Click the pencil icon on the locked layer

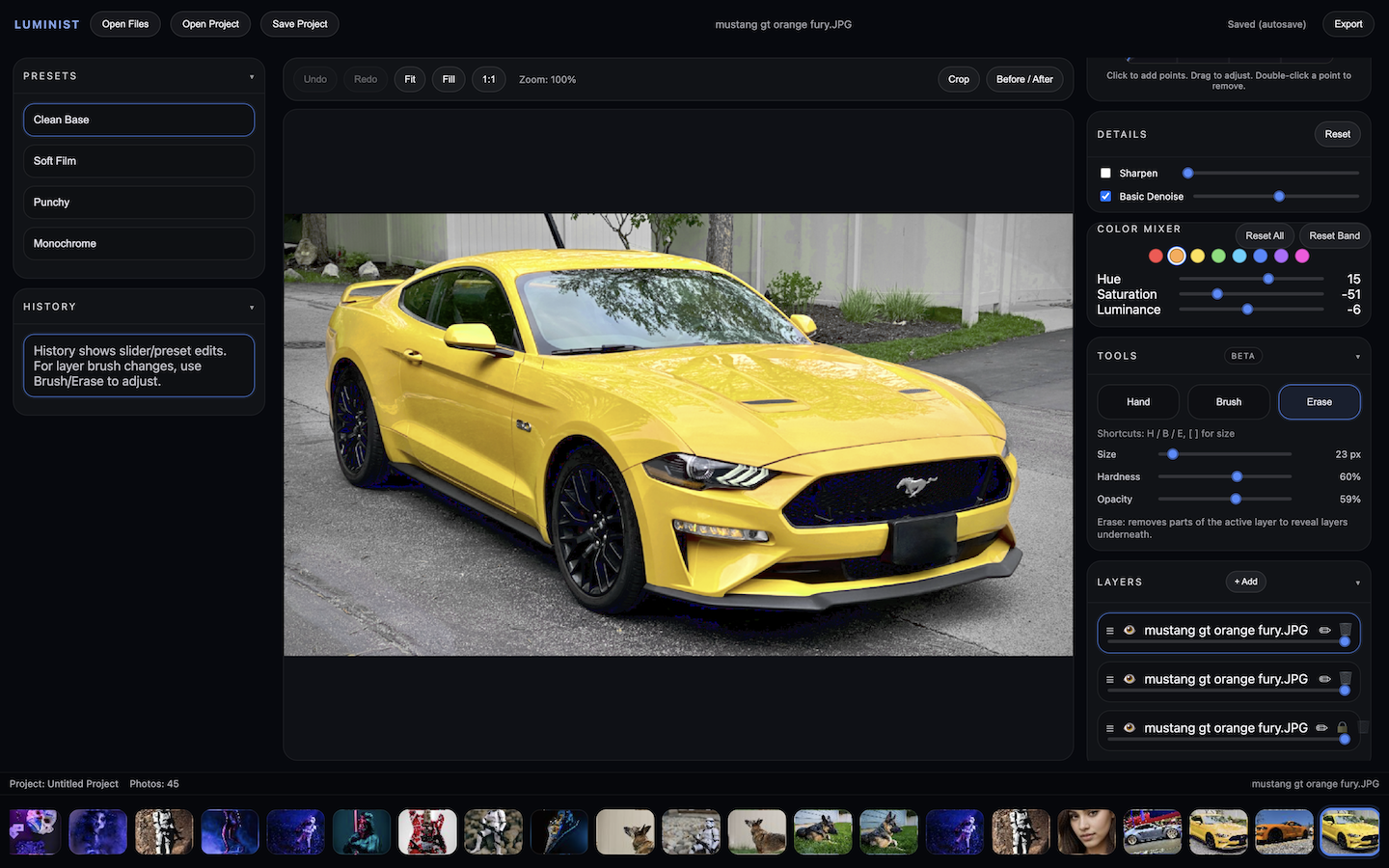(x=1321, y=728)
